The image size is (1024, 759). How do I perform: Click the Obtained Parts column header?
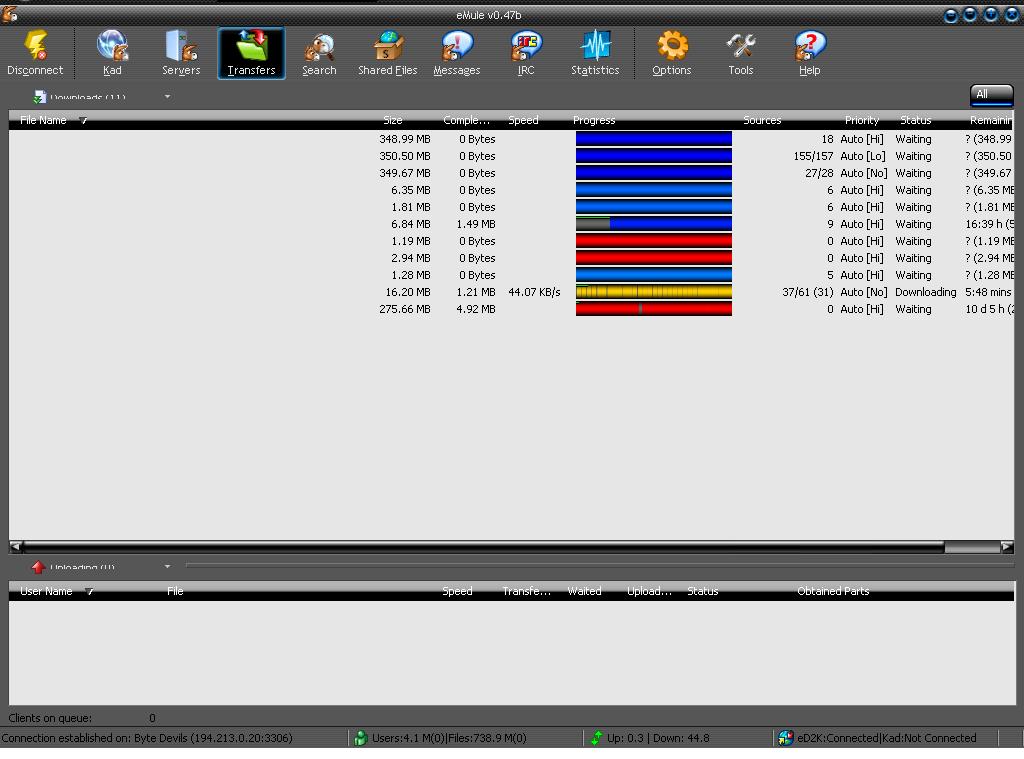pyautogui.click(x=833, y=591)
